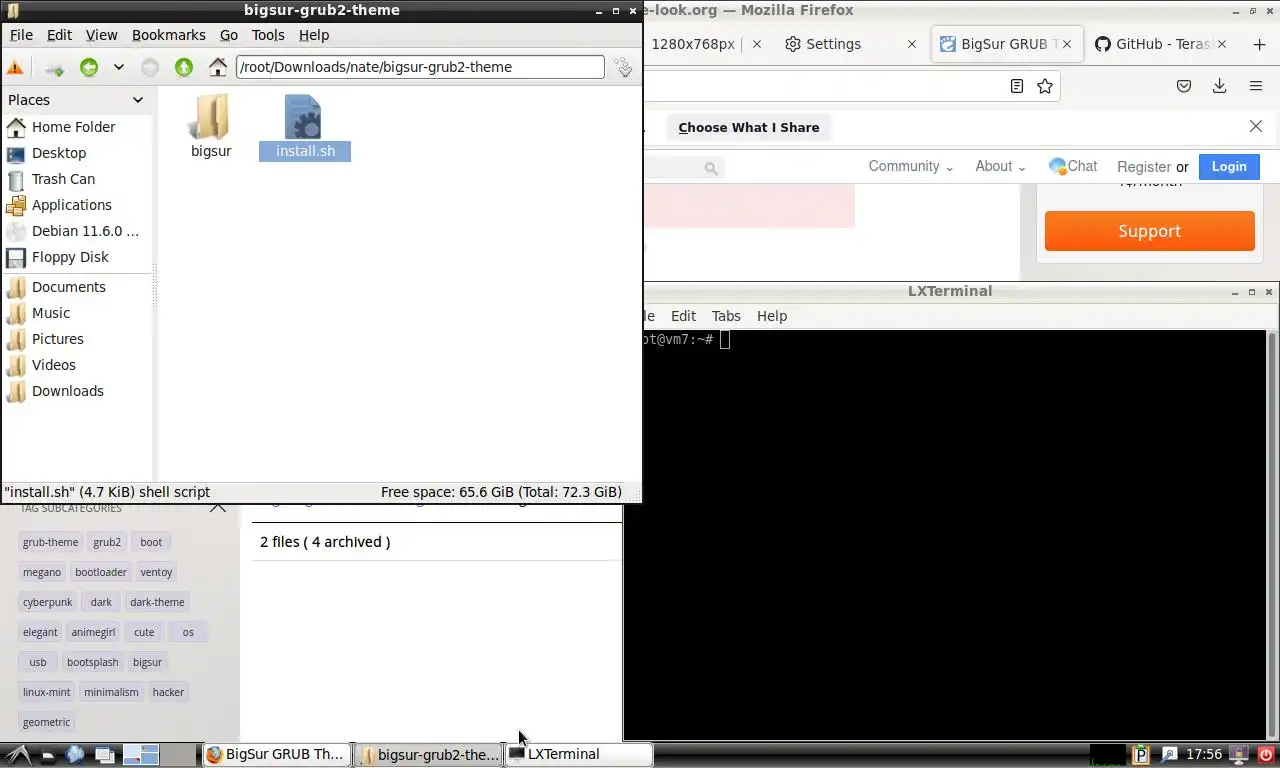Open the Tabs menu in LXTerminal
Image resolution: width=1280 pixels, height=768 pixels.
point(726,316)
